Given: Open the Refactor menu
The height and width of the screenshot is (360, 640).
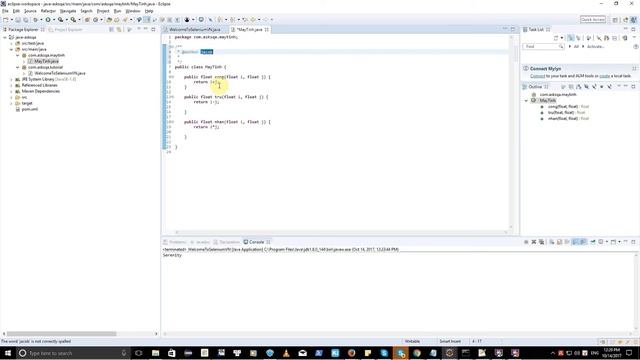Looking at the screenshot, I should 48,11.
